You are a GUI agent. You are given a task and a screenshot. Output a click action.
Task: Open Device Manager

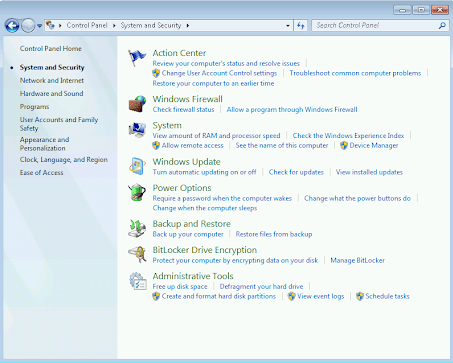(x=374, y=145)
